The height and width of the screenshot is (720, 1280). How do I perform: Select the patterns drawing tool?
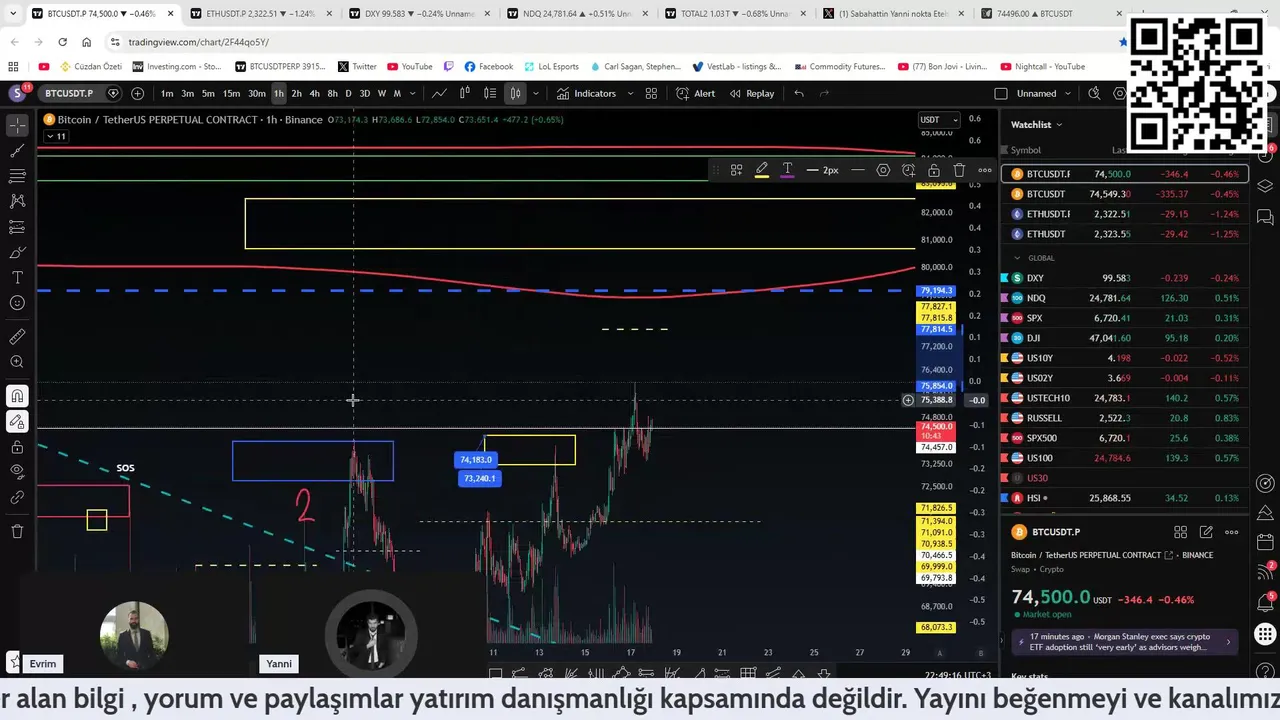[x=17, y=201]
